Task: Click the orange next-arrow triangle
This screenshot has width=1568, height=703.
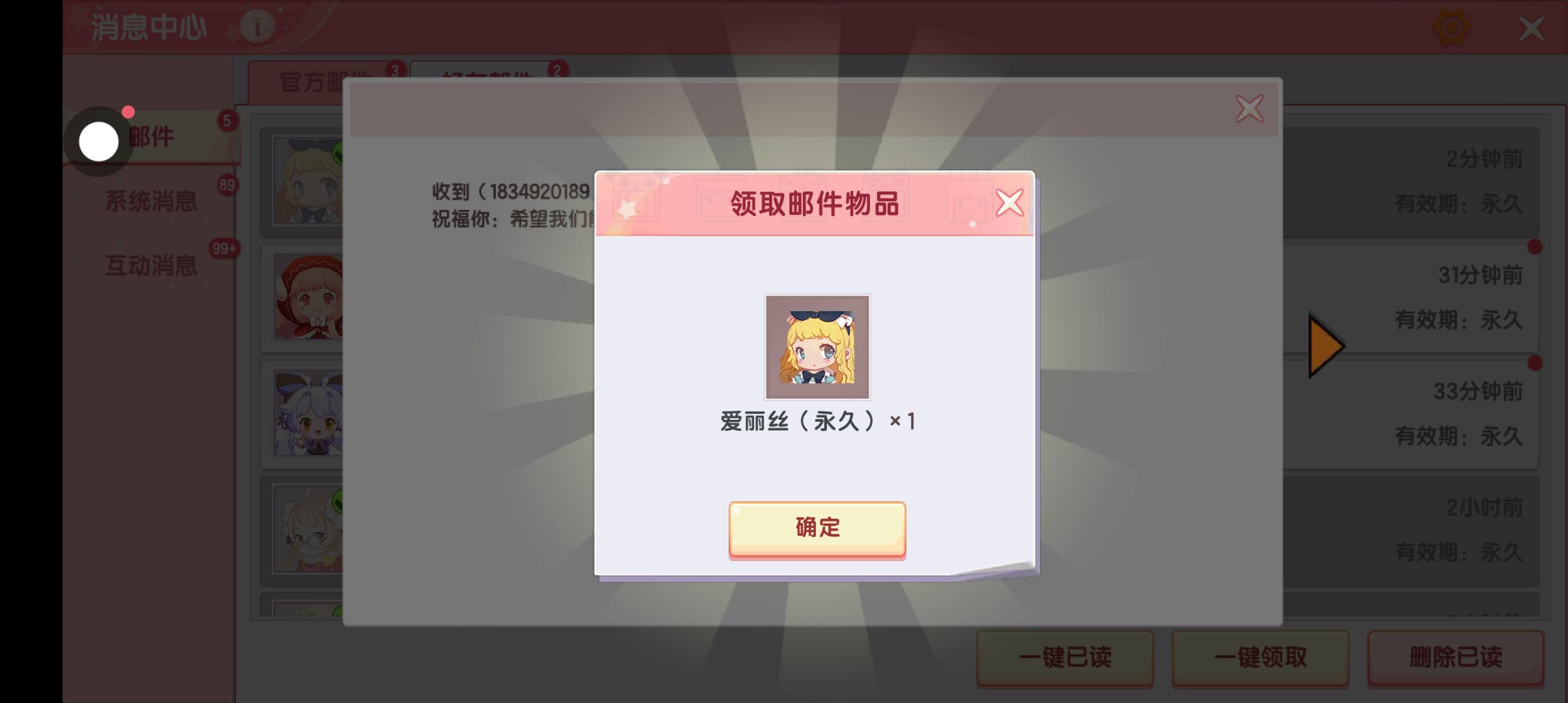Action: pyautogui.click(x=1326, y=346)
